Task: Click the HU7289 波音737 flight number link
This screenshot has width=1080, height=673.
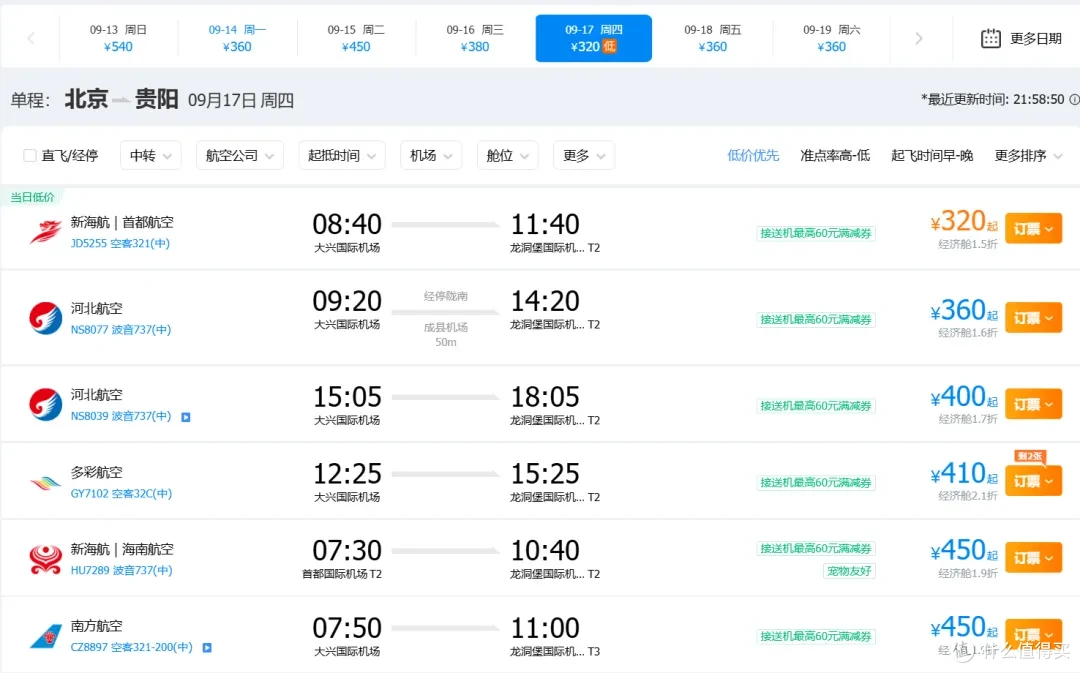Action: click(x=121, y=570)
